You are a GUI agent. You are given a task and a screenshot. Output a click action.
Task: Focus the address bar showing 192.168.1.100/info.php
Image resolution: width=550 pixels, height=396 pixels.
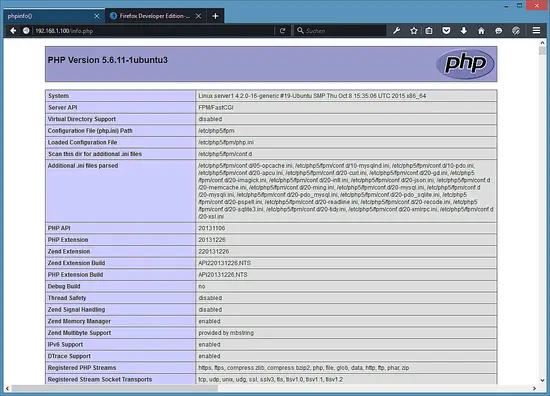[154, 31]
